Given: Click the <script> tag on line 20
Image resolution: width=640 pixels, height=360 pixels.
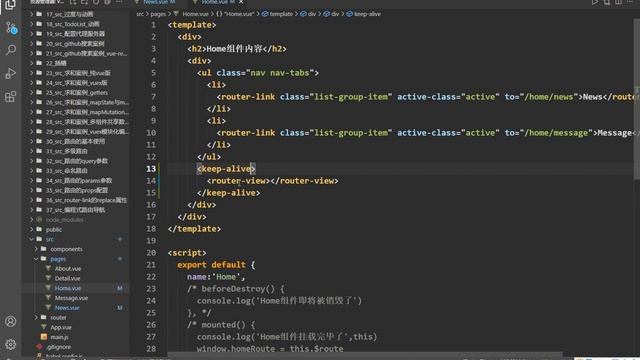Looking at the screenshot, I should (187, 253).
